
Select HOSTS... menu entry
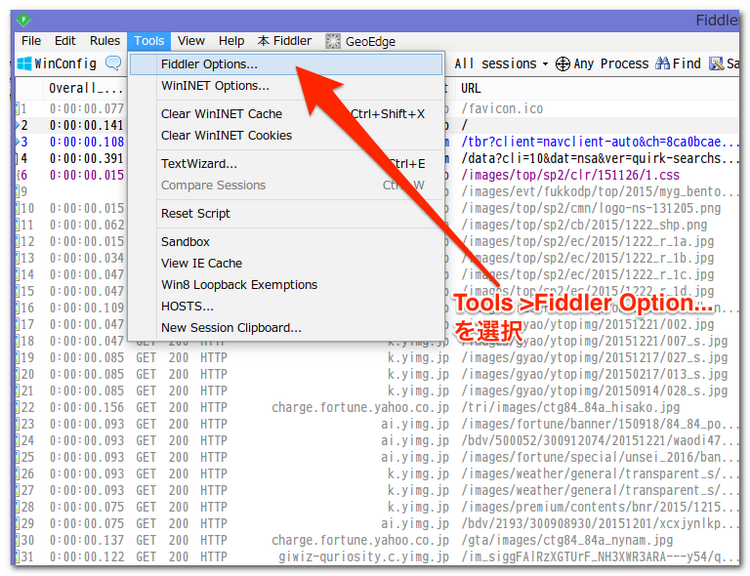(x=286, y=306)
